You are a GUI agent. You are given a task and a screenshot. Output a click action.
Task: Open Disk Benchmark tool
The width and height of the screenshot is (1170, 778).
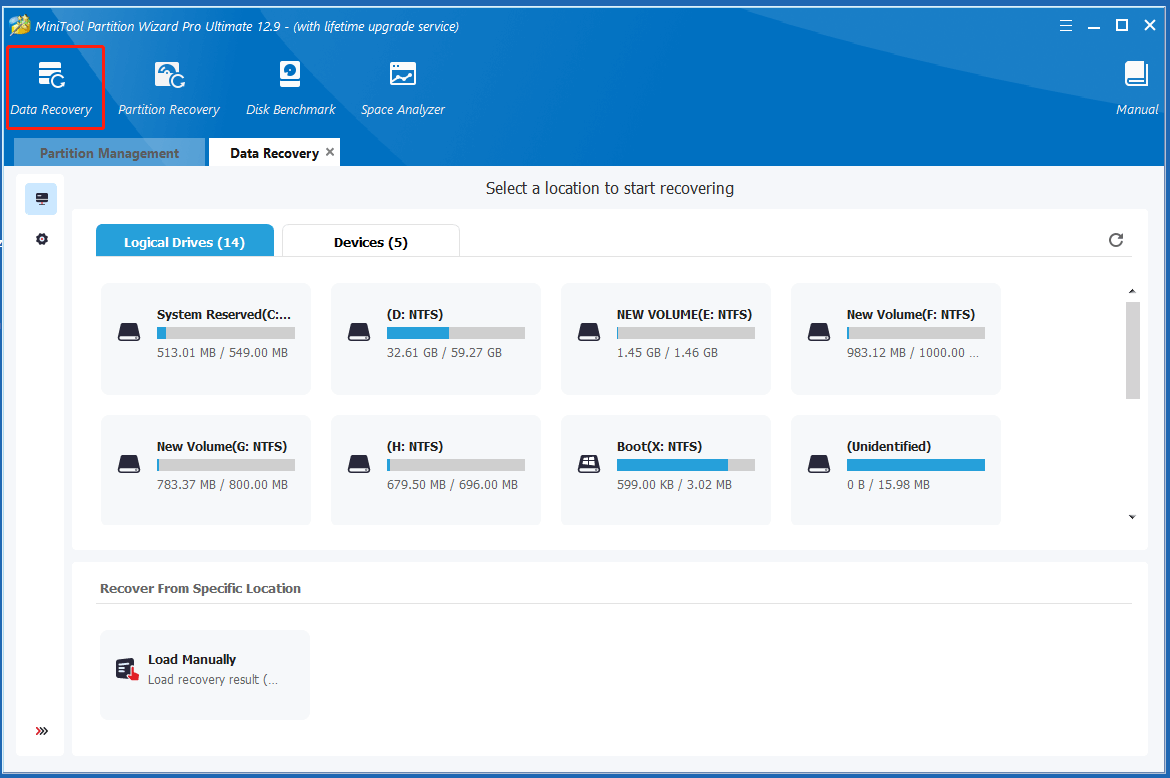click(x=291, y=88)
